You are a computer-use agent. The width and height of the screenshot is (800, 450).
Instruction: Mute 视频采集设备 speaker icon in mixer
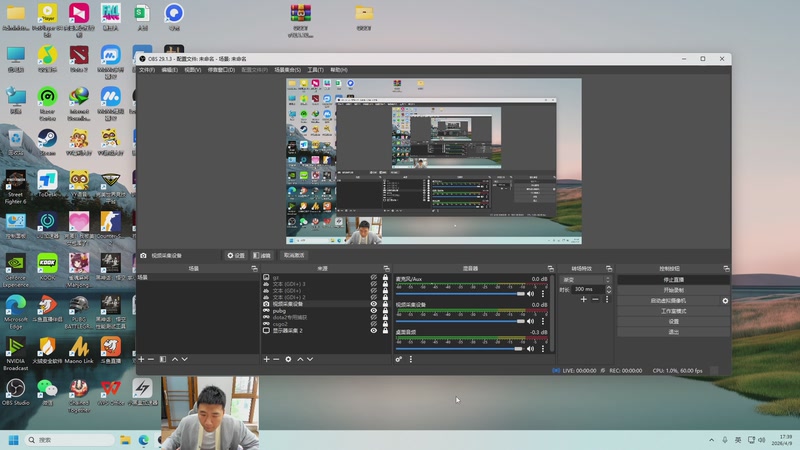(x=531, y=321)
